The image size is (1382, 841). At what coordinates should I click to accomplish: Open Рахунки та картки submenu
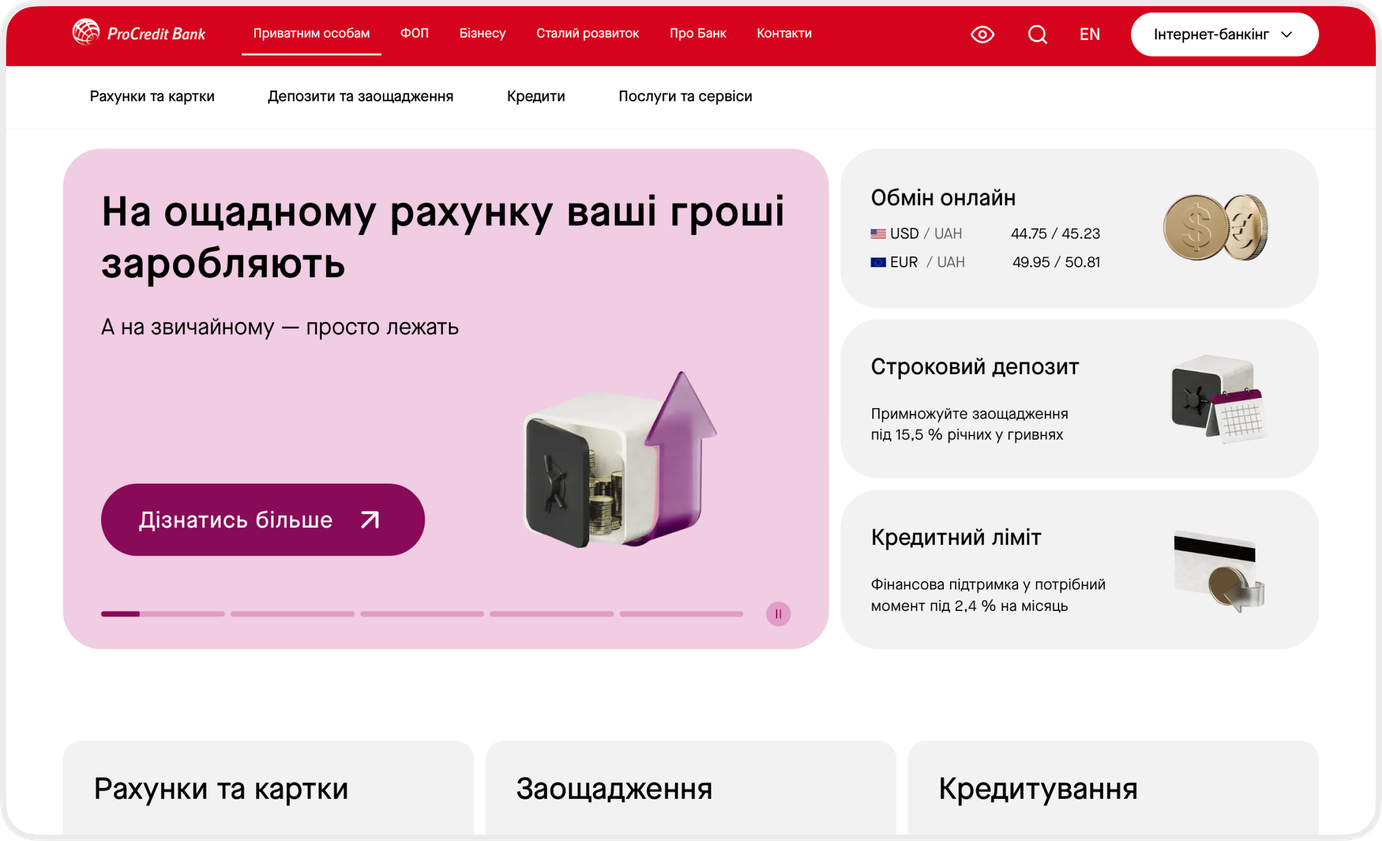[152, 96]
